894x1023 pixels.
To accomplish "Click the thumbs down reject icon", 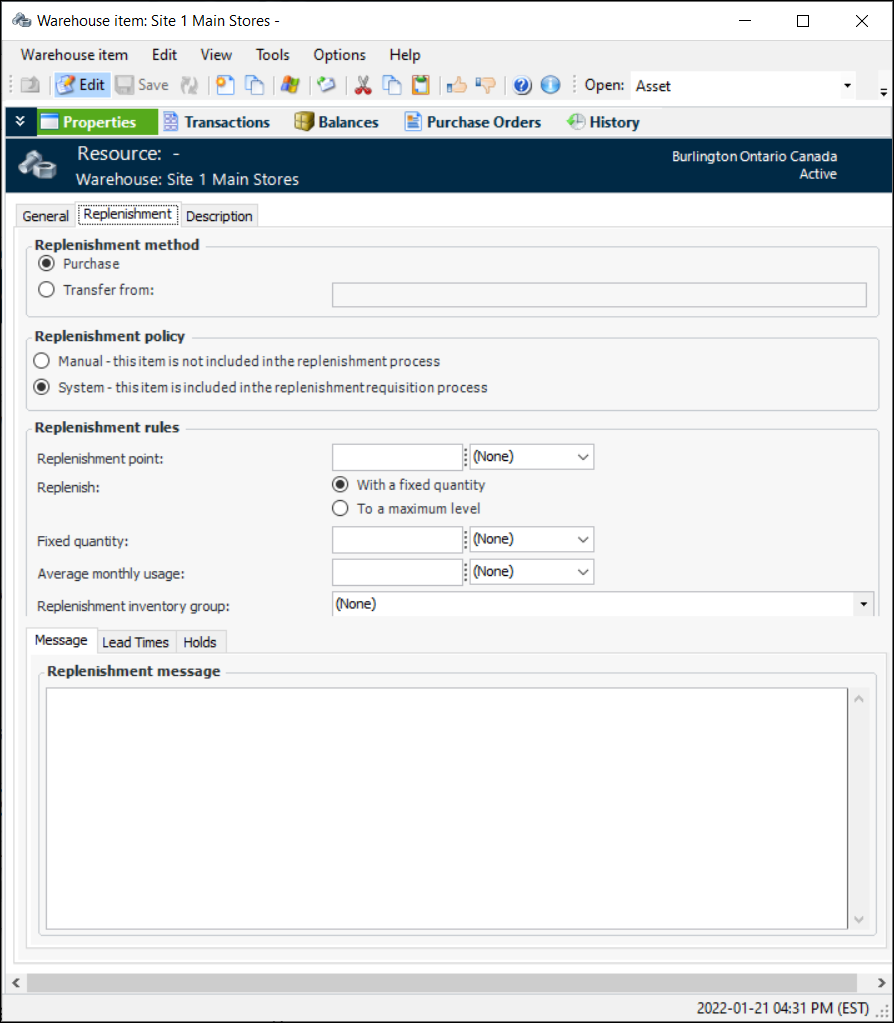I will coord(486,85).
